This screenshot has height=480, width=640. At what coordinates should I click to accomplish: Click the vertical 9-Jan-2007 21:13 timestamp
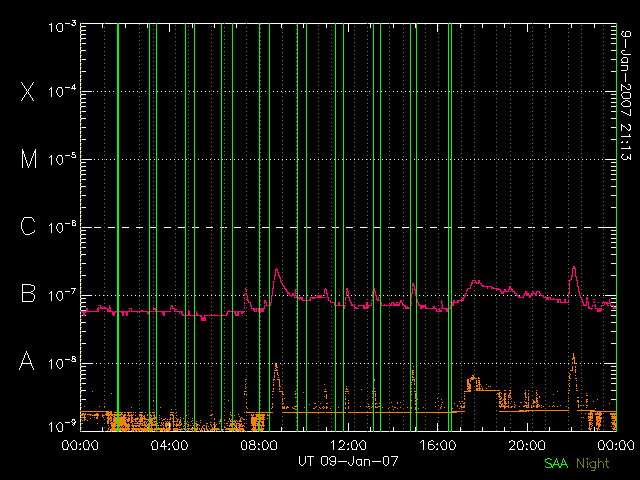626,95
